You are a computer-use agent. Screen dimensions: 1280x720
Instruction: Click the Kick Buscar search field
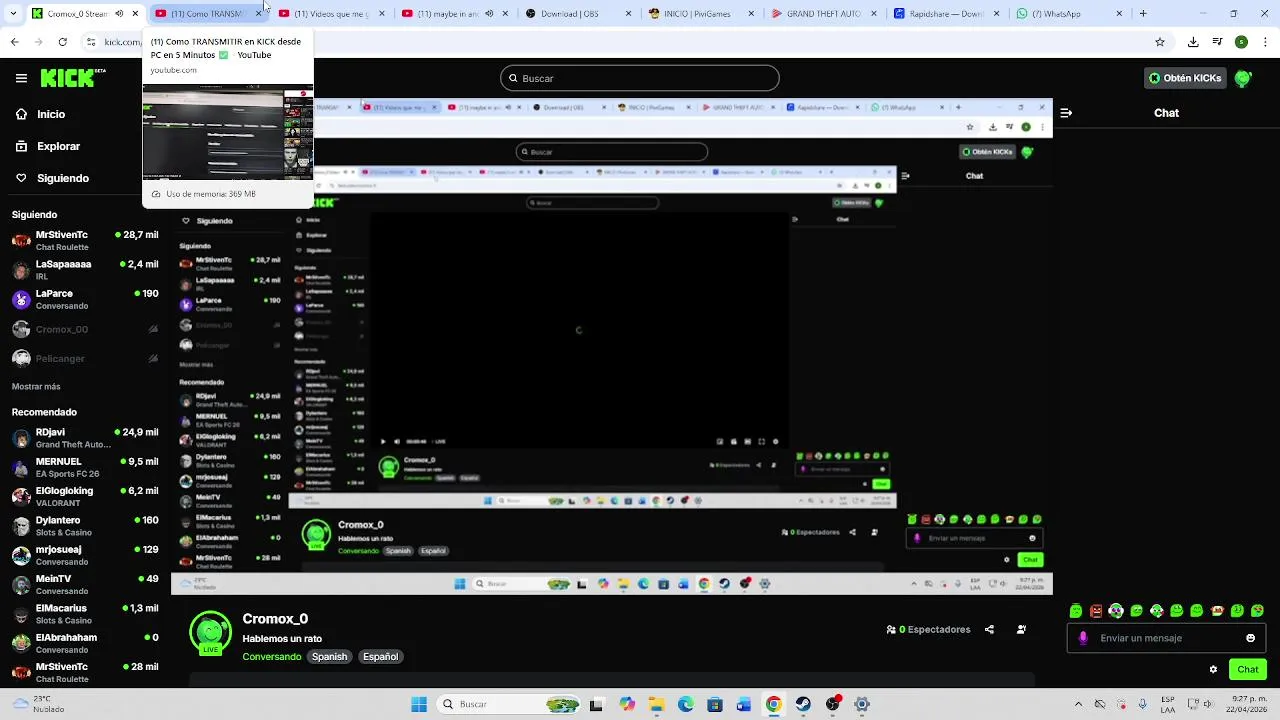(x=640, y=78)
